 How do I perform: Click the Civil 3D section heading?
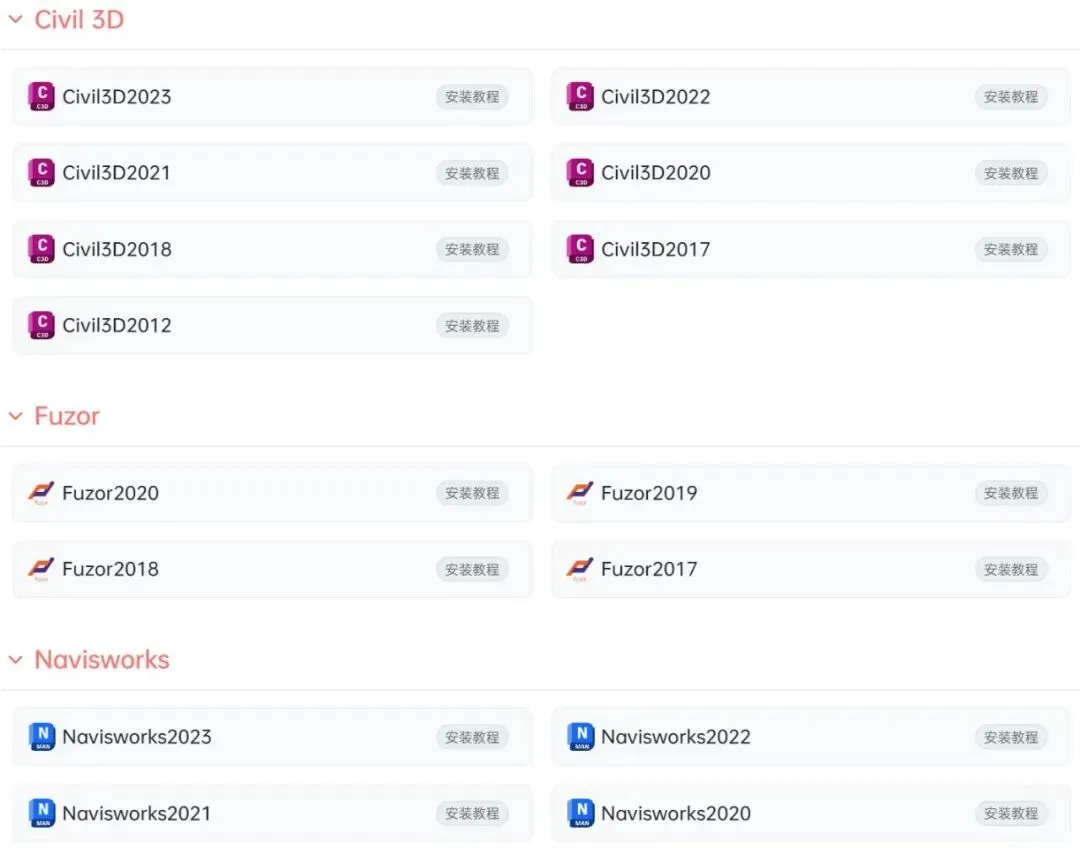tap(79, 20)
